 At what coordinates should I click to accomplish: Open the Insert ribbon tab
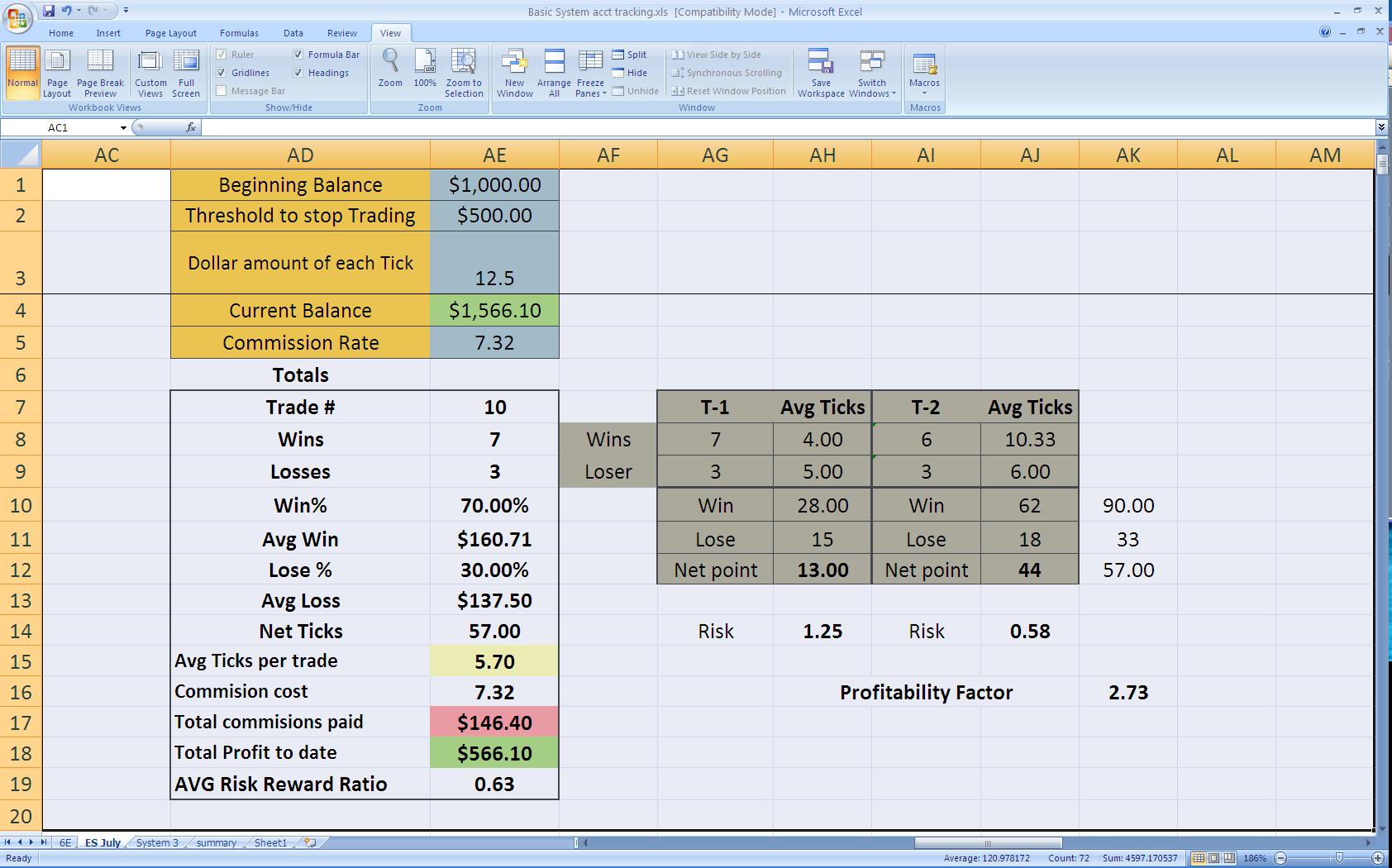(108, 33)
